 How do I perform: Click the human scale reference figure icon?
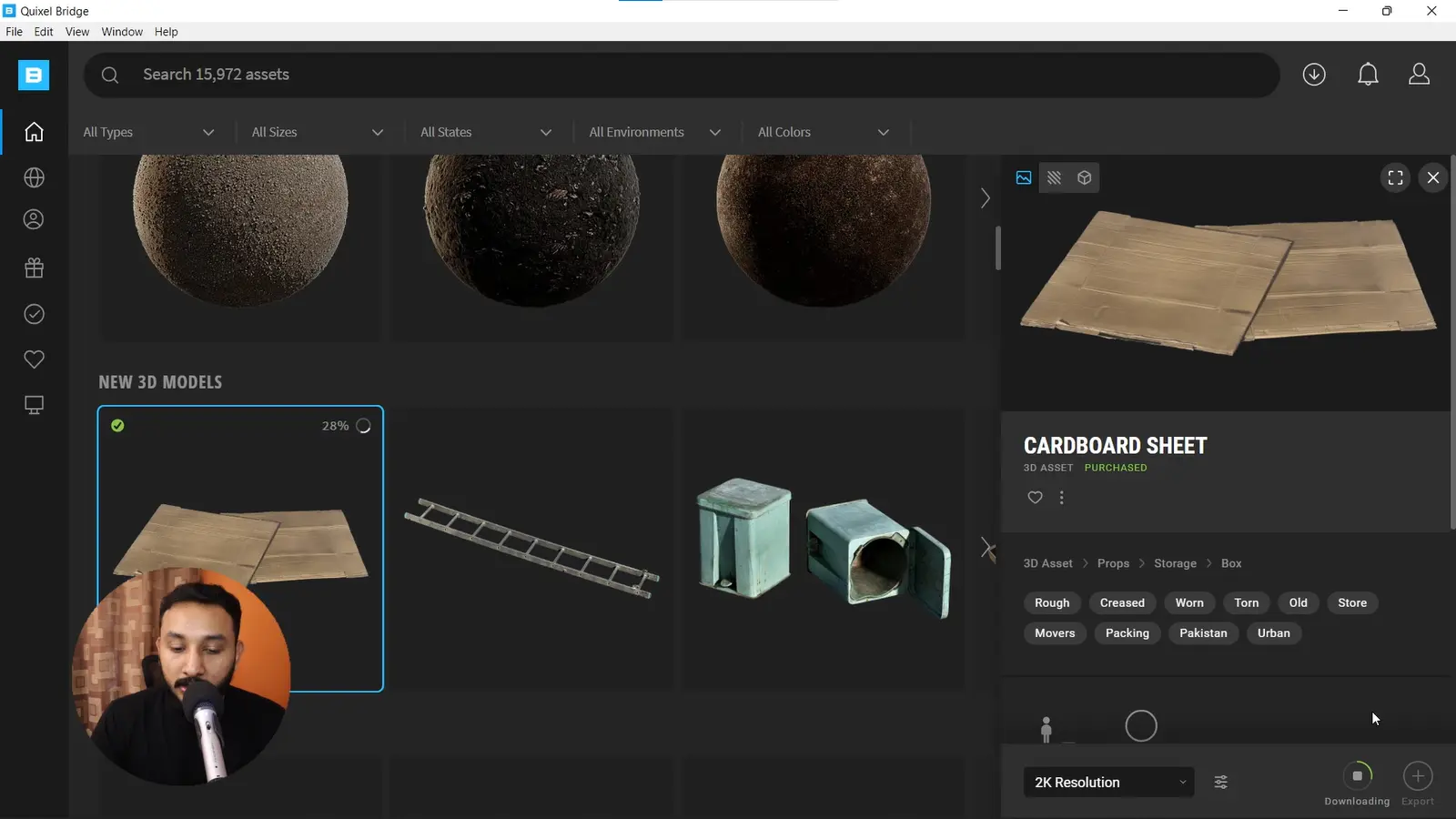tap(1046, 729)
